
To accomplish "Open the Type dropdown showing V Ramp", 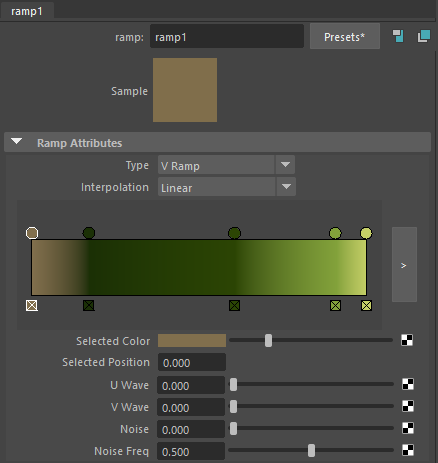I will click(226, 165).
